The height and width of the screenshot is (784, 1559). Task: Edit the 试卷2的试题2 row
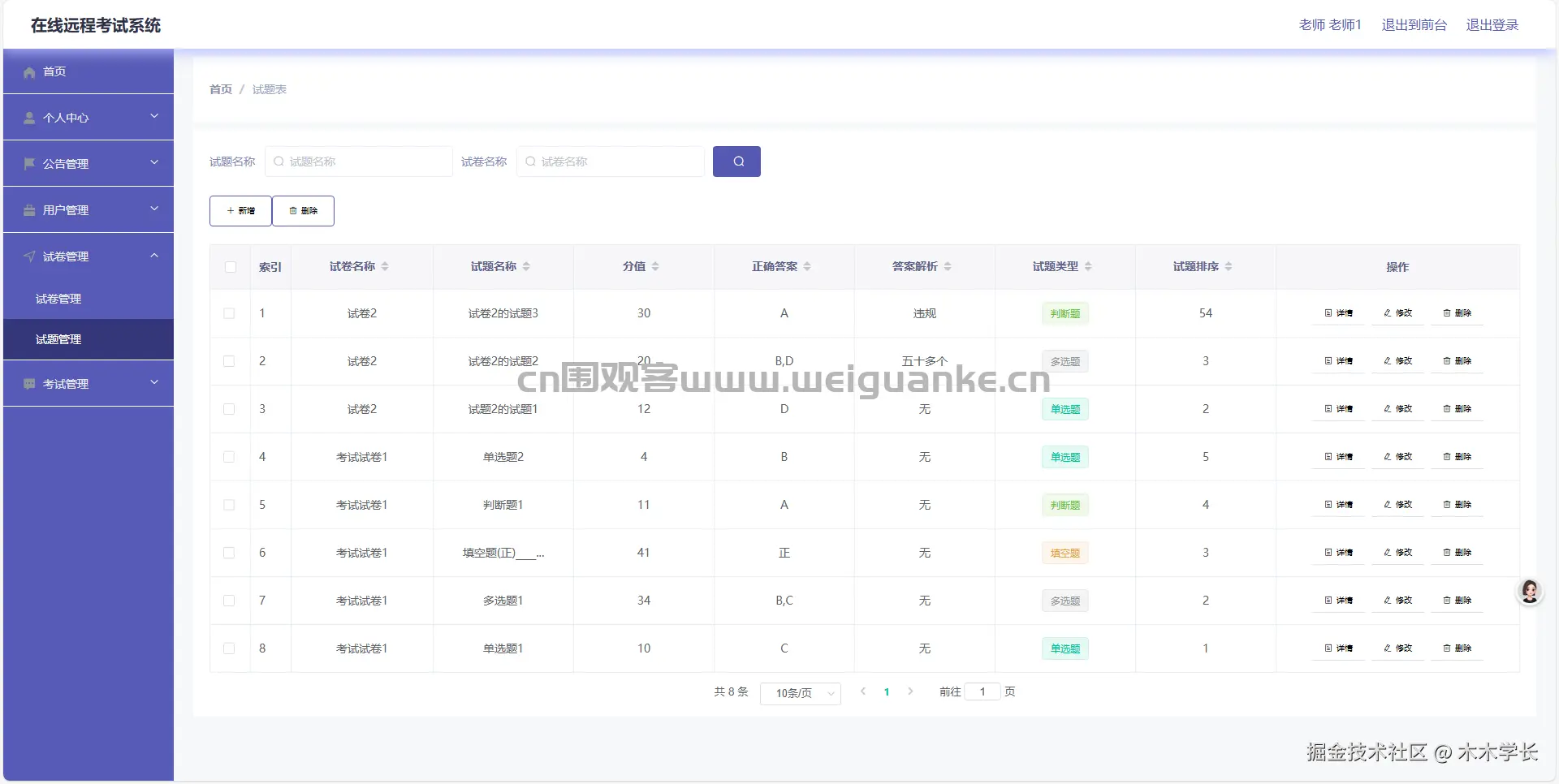click(x=1397, y=361)
